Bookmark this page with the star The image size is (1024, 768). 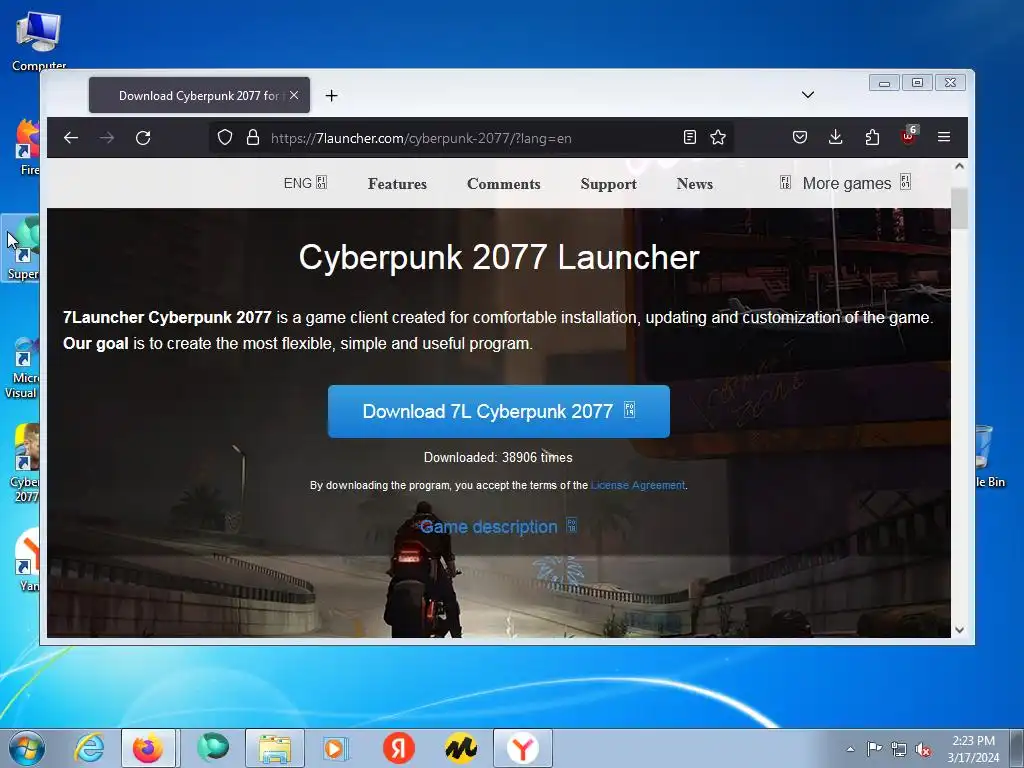(x=718, y=137)
